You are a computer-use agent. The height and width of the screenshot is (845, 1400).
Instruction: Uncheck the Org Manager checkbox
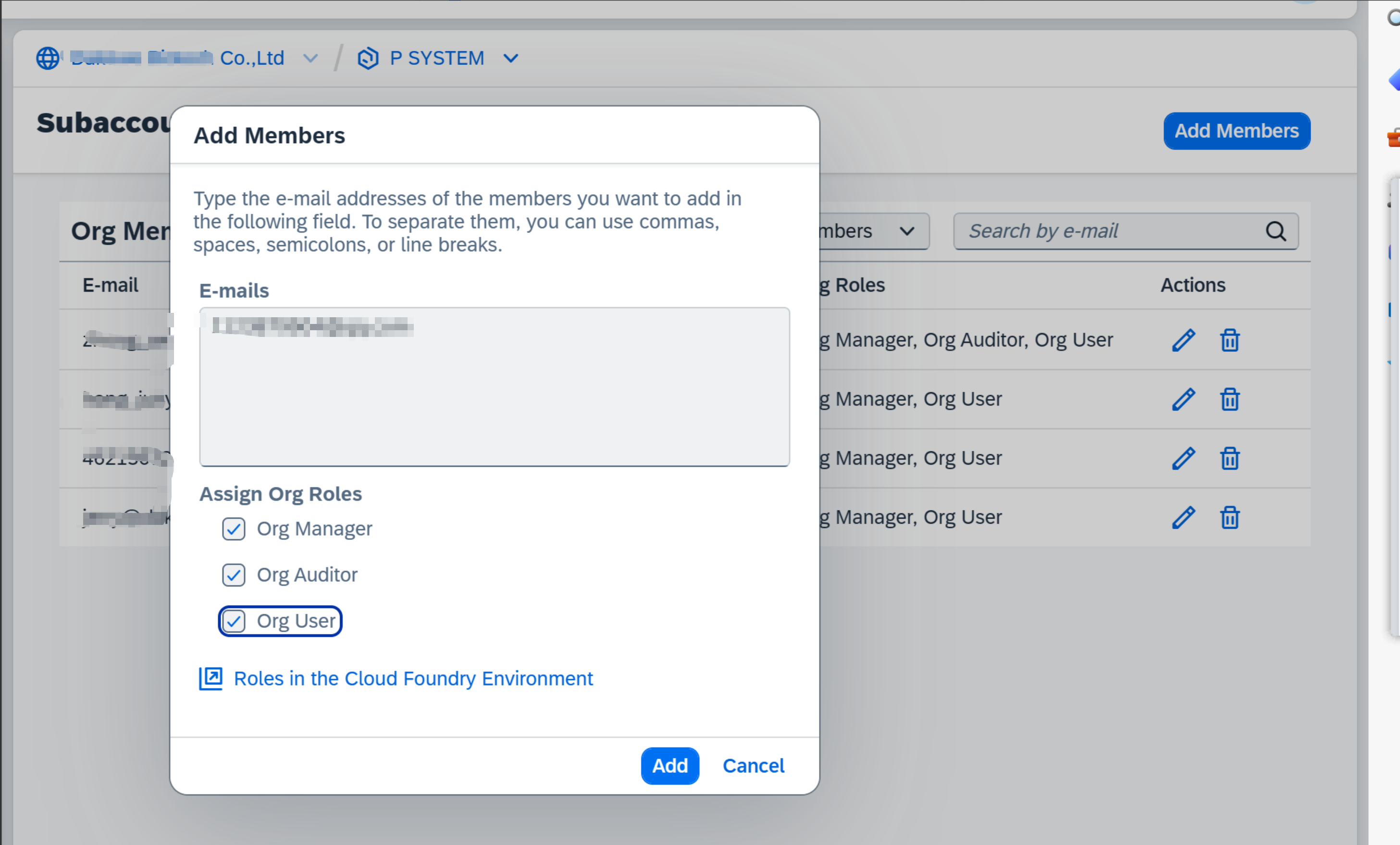click(x=234, y=528)
